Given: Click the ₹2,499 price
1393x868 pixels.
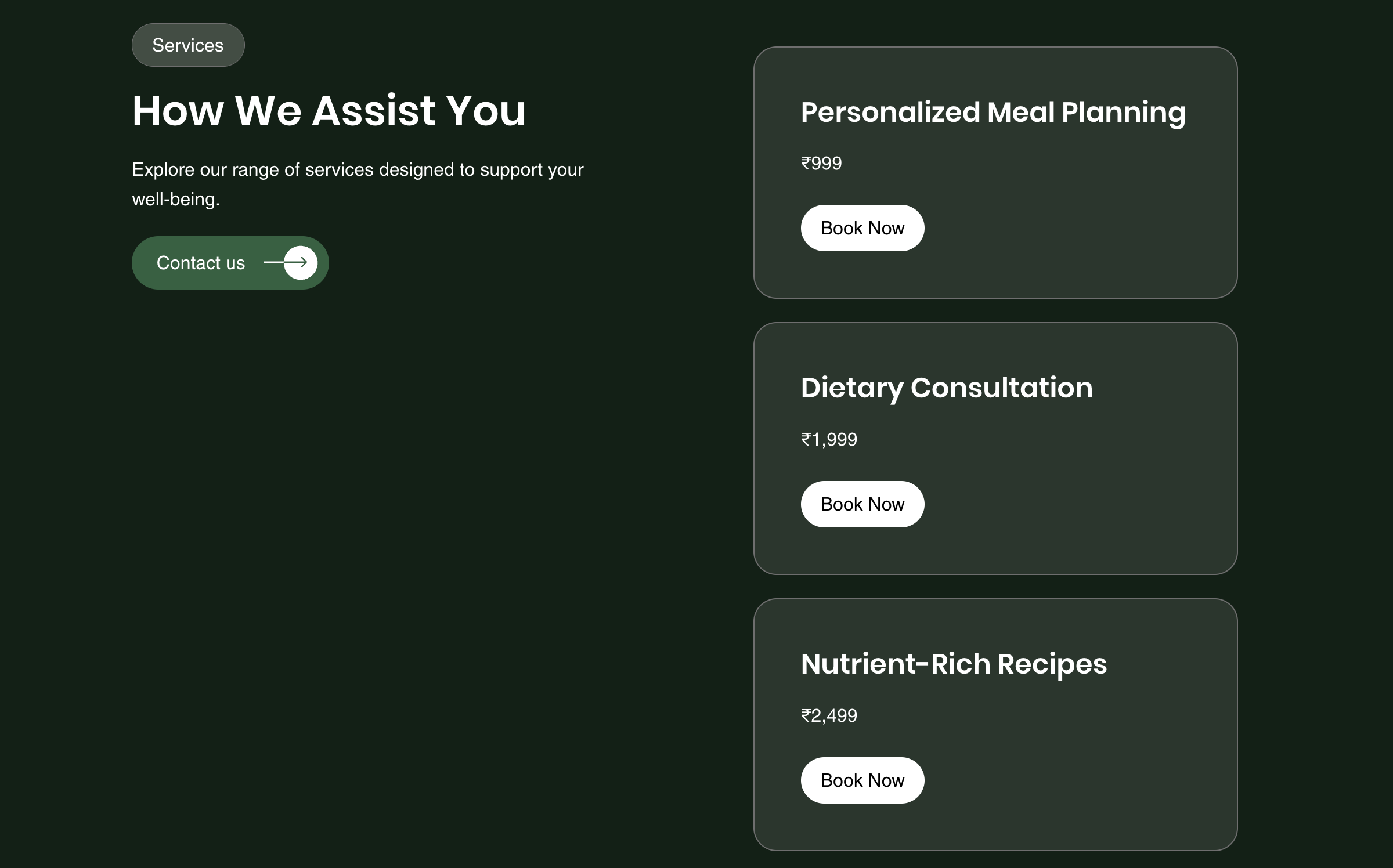Looking at the screenshot, I should (829, 715).
